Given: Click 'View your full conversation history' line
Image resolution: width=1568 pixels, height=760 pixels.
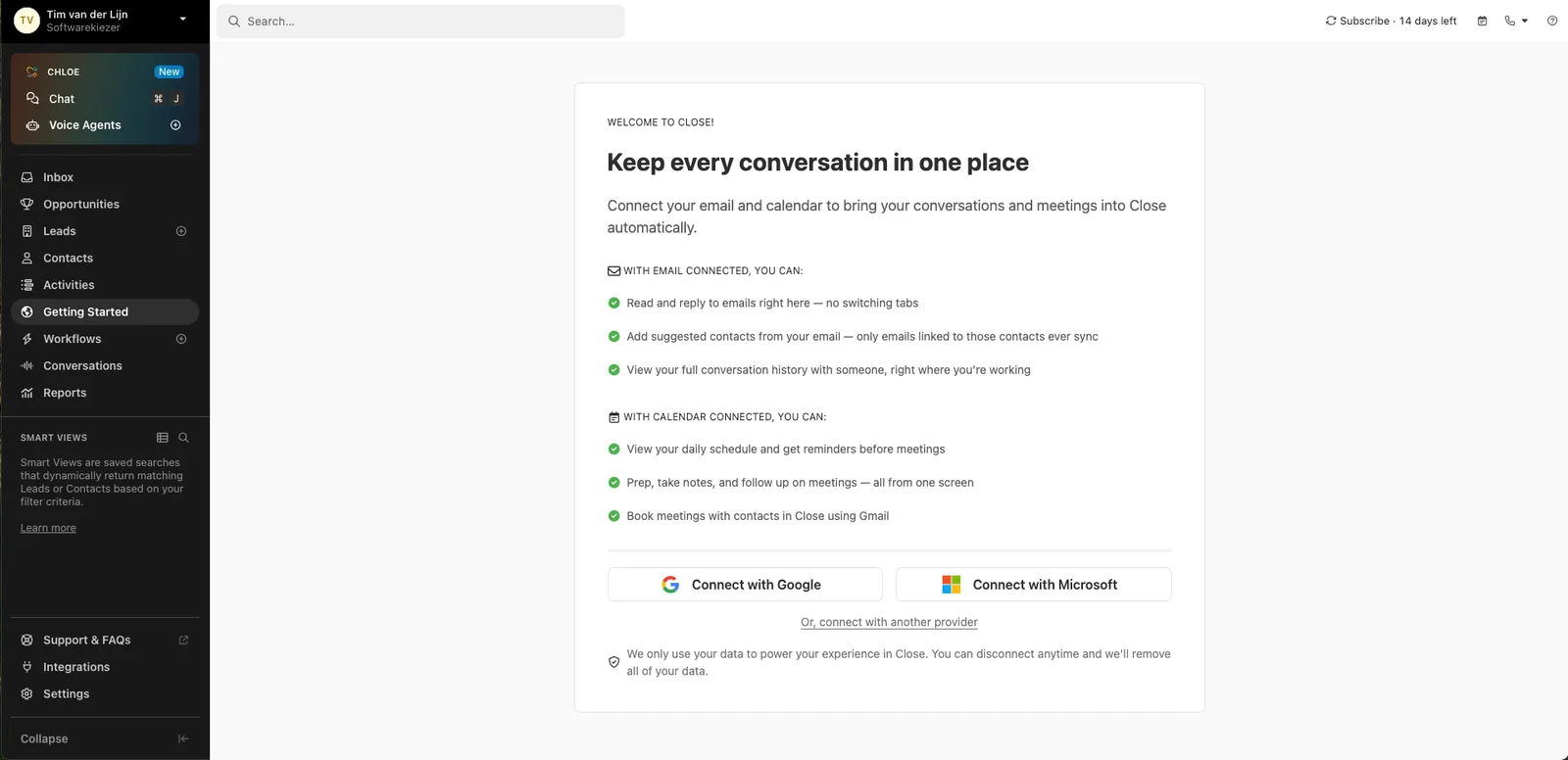Looking at the screenshot, I should point(829,370).
